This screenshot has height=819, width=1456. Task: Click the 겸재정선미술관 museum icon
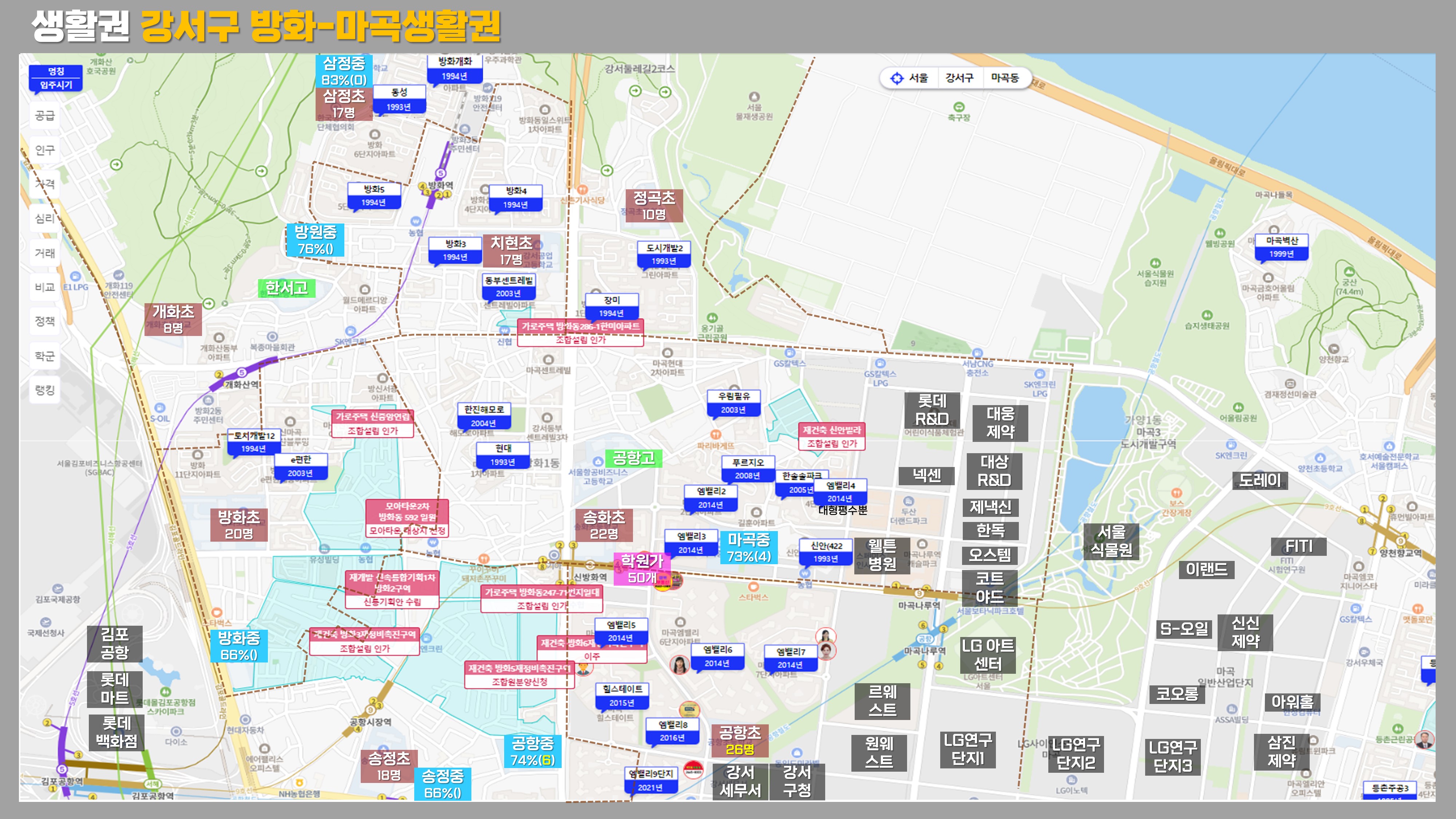click(x=1290, y=384)
